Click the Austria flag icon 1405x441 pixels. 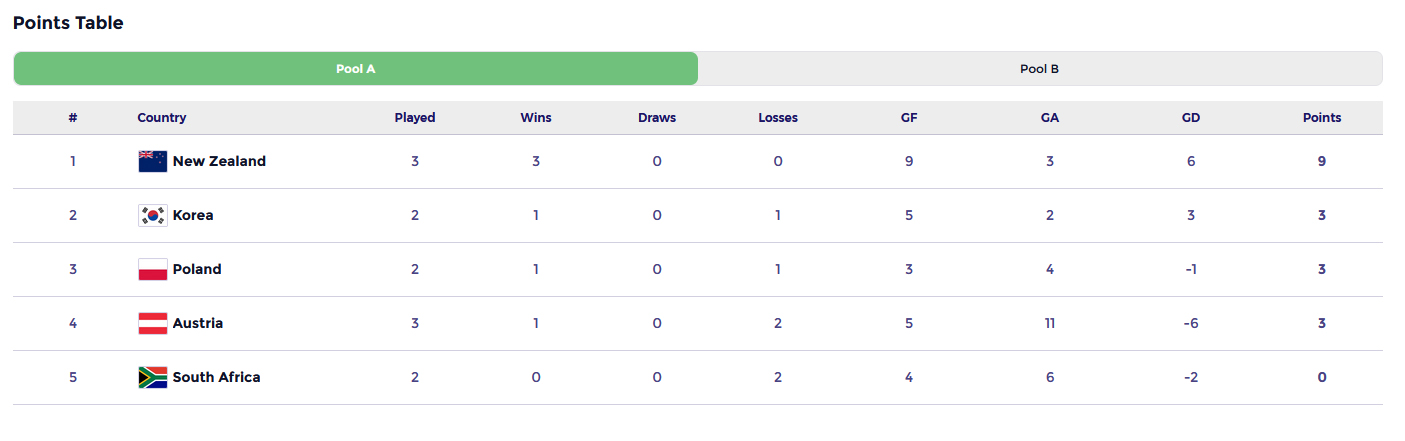152,323
